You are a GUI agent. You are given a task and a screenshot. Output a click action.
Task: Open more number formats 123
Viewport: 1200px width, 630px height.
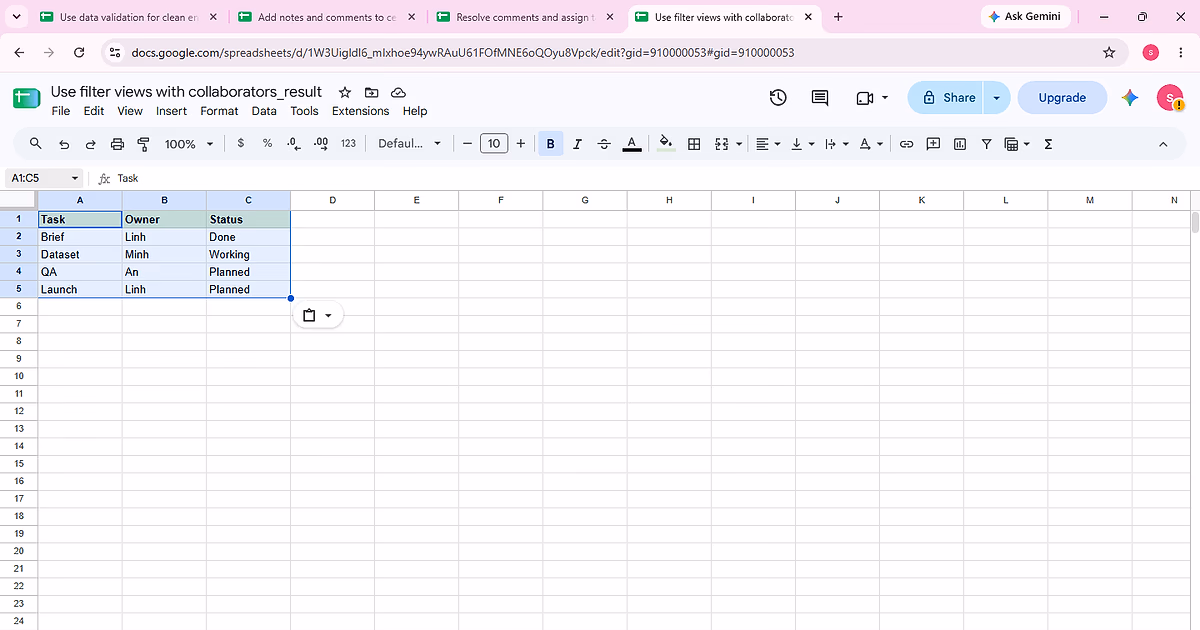[x=348, y=144]
